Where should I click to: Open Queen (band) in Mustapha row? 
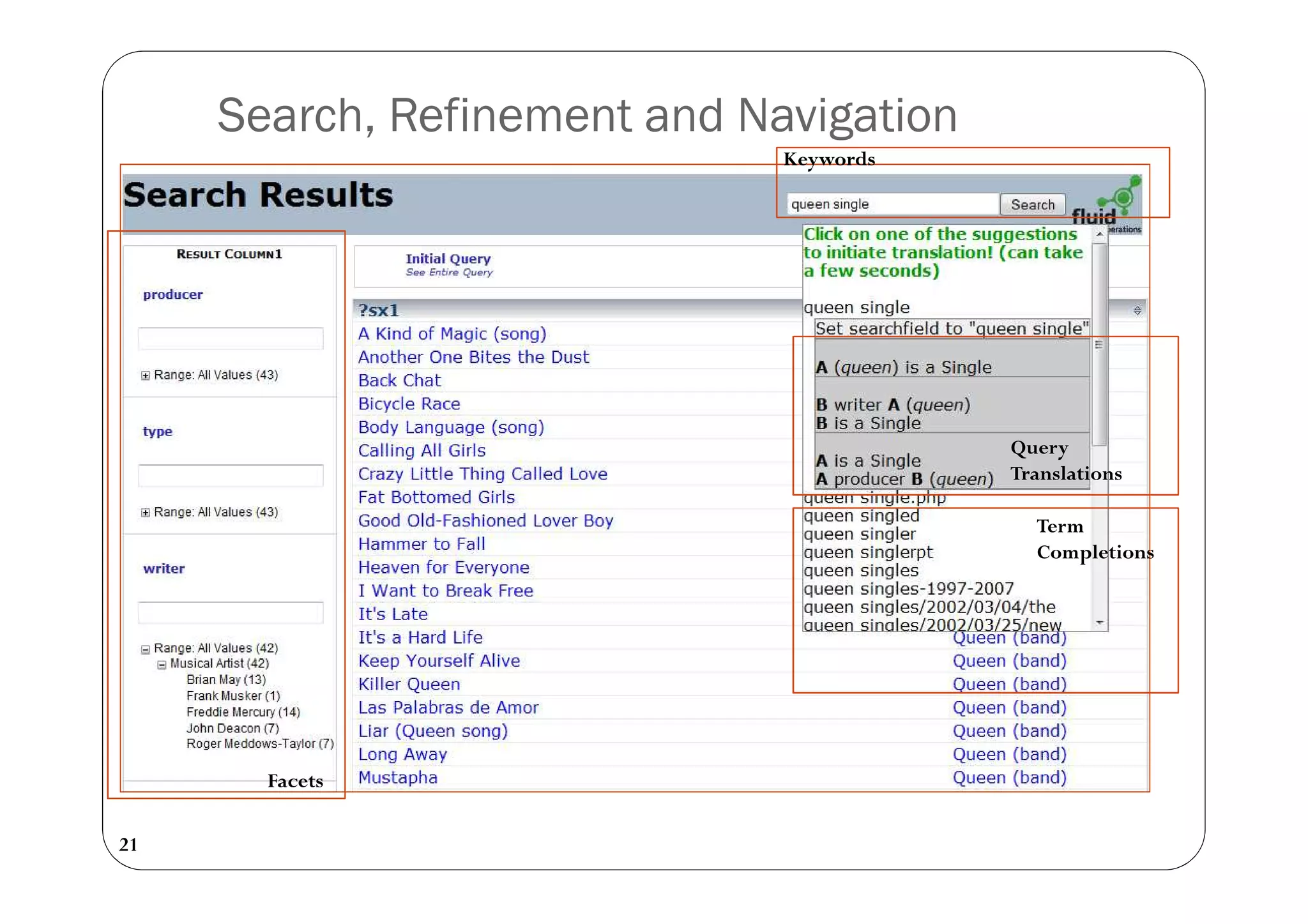(x=1010, y=778)
